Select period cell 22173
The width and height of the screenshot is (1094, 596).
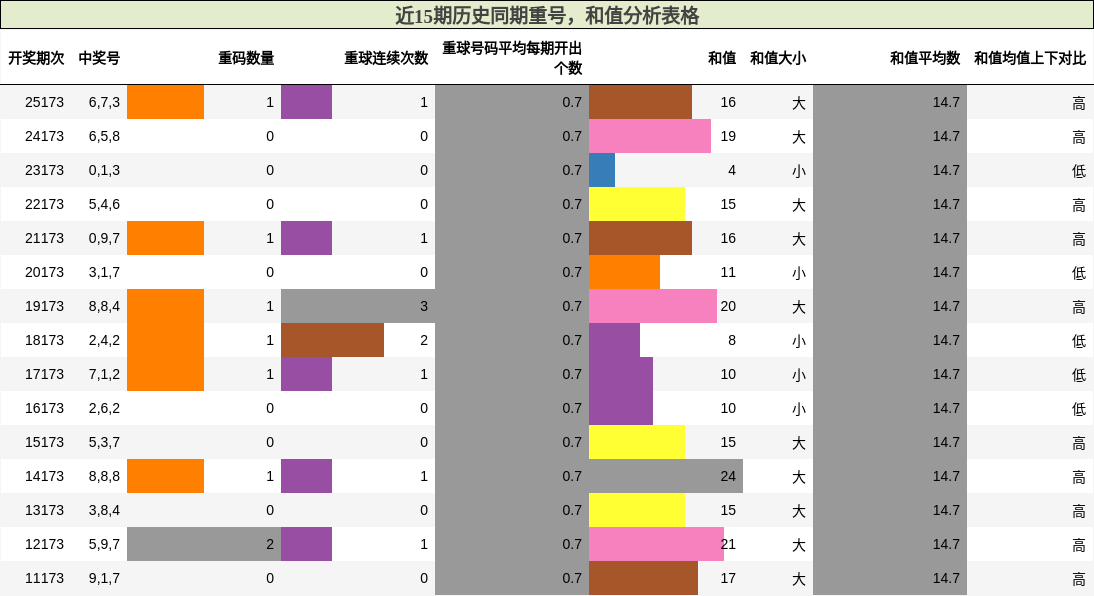click(x=44, y=204)
